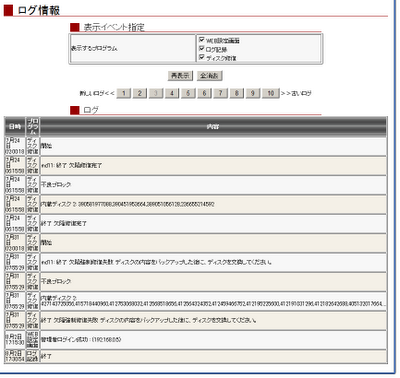Go to log page 10
Screen dimensions: 400x378
(x=271, y=93)
